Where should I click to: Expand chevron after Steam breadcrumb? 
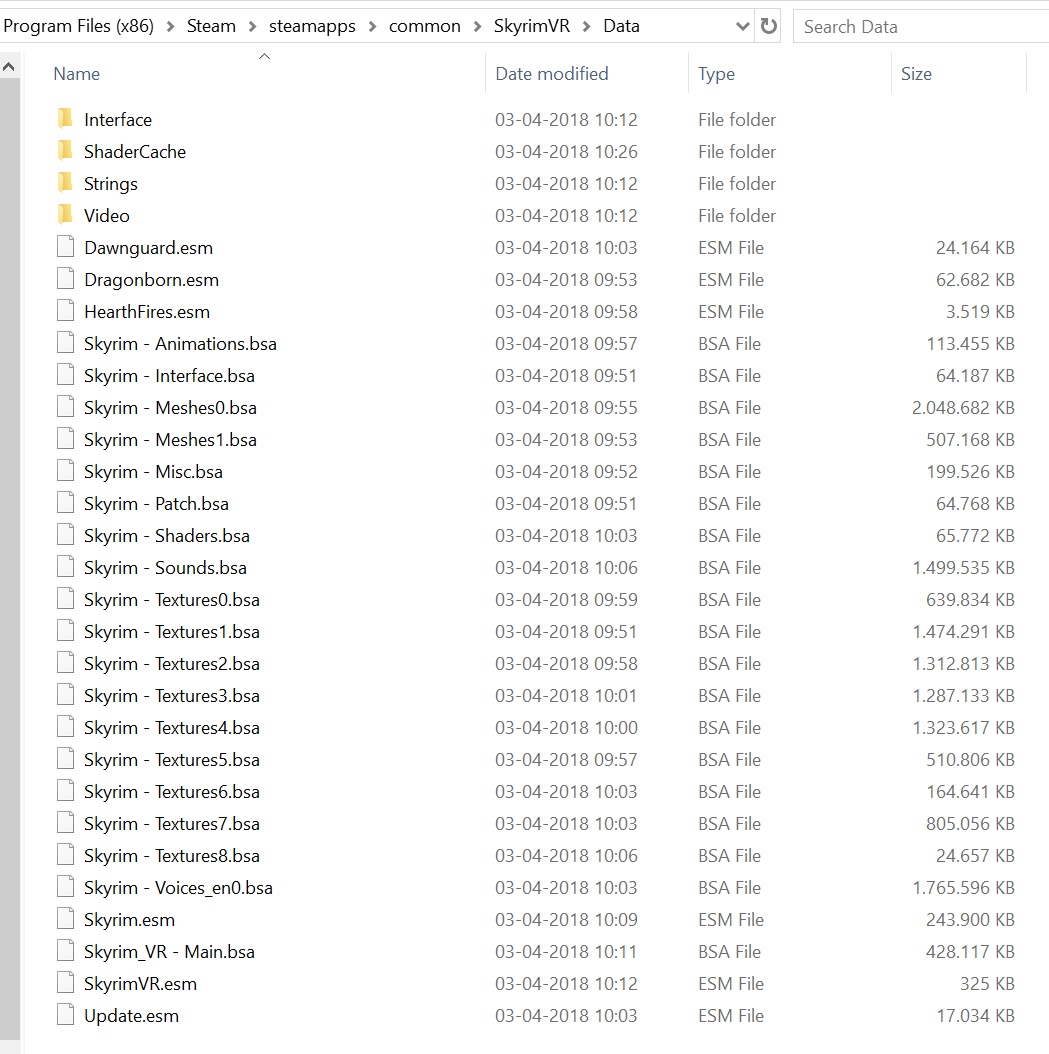(x=253, y=26)
